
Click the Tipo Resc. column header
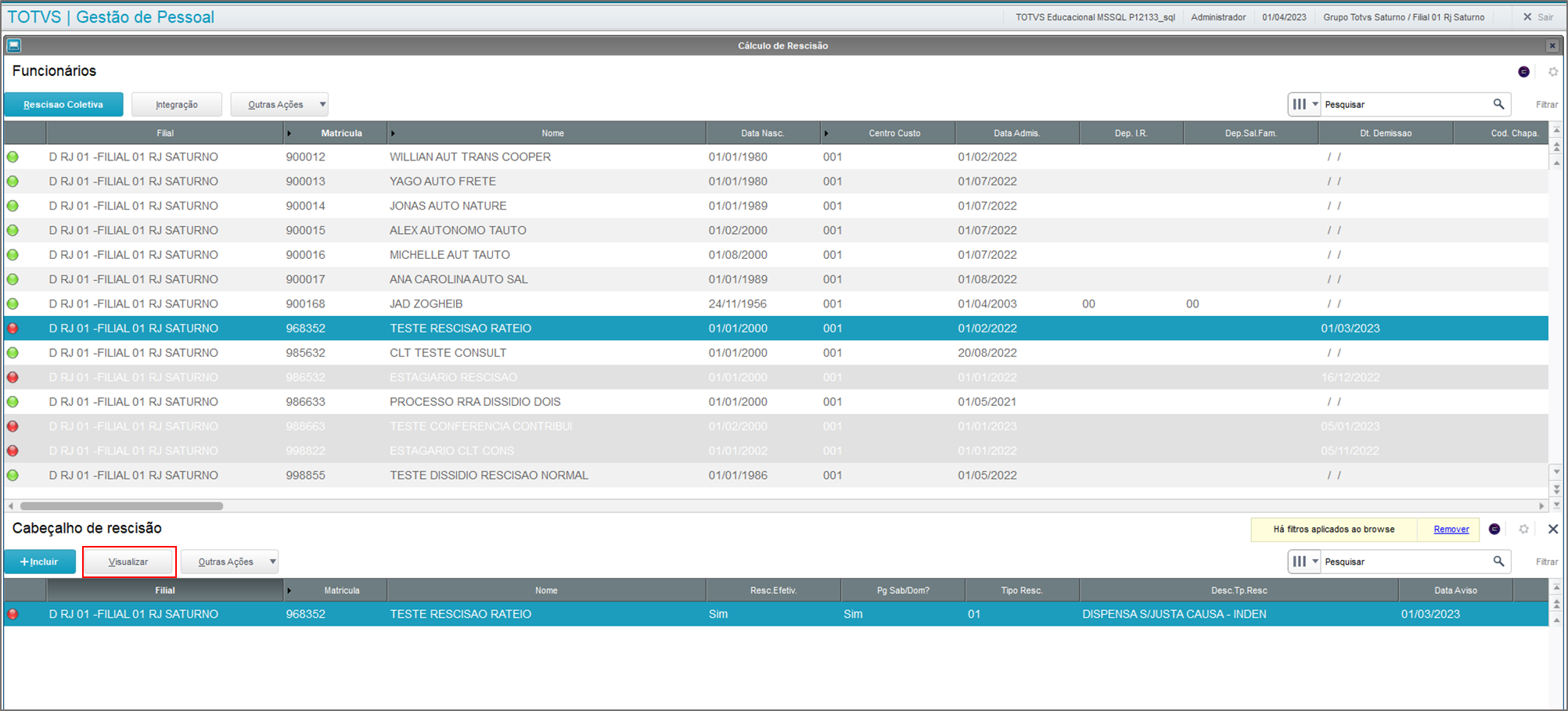point(1021,591)
